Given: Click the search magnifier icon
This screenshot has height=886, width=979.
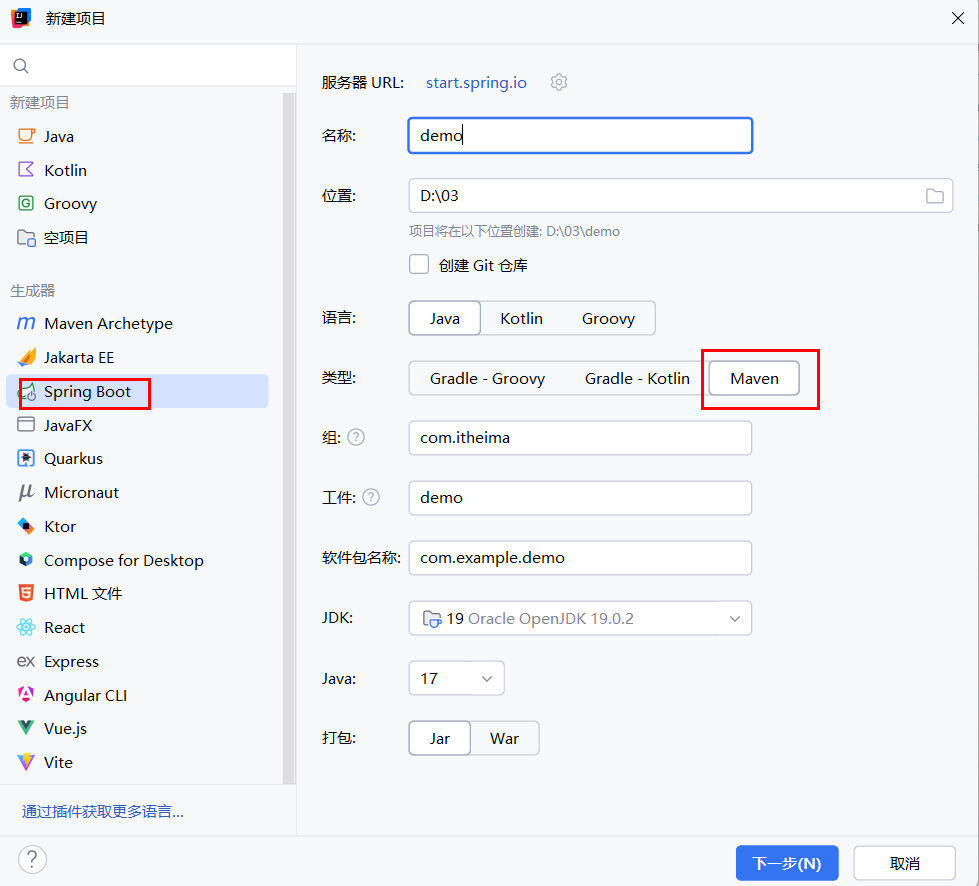Looking at the screenshot, I should [21, 66].
